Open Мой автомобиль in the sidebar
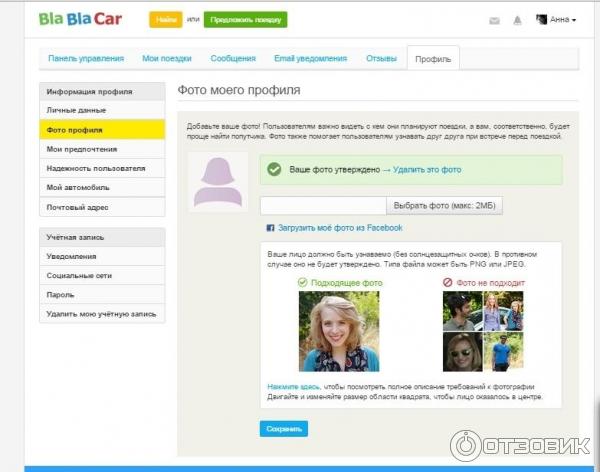This screenshot has width=600, height=472. 78,187
